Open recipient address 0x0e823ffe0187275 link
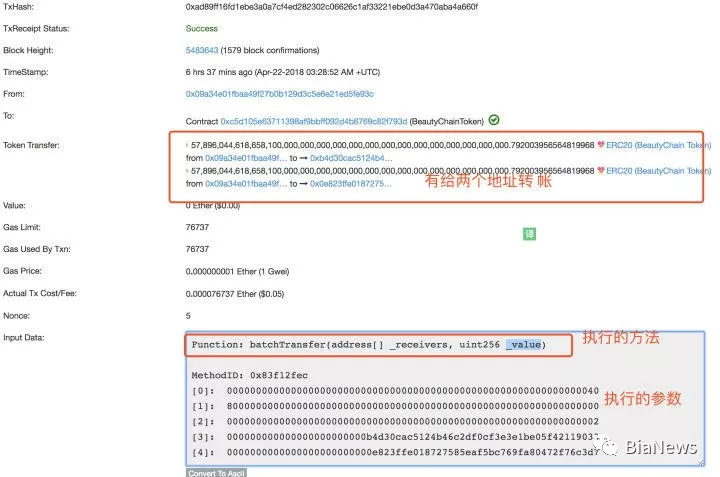This screenshot has height=477, width=720. (351, 184)
